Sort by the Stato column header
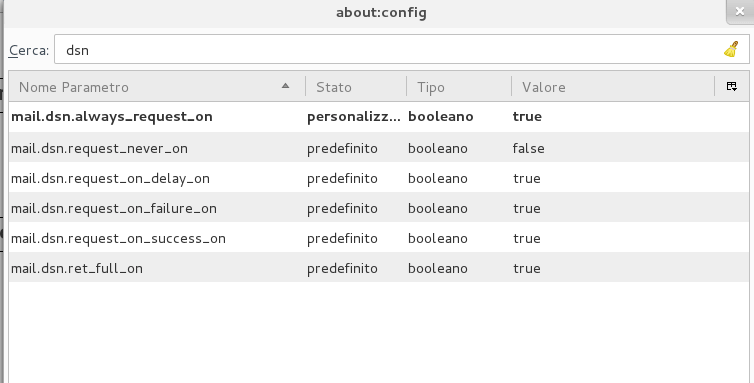 pyautogui.click(x=356, y=87)
